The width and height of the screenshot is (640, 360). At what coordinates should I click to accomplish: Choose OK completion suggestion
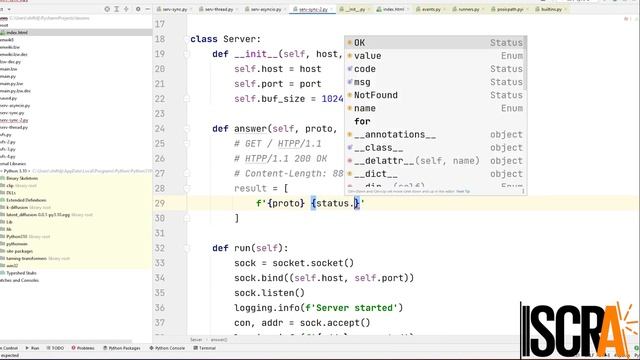(435, 42)
